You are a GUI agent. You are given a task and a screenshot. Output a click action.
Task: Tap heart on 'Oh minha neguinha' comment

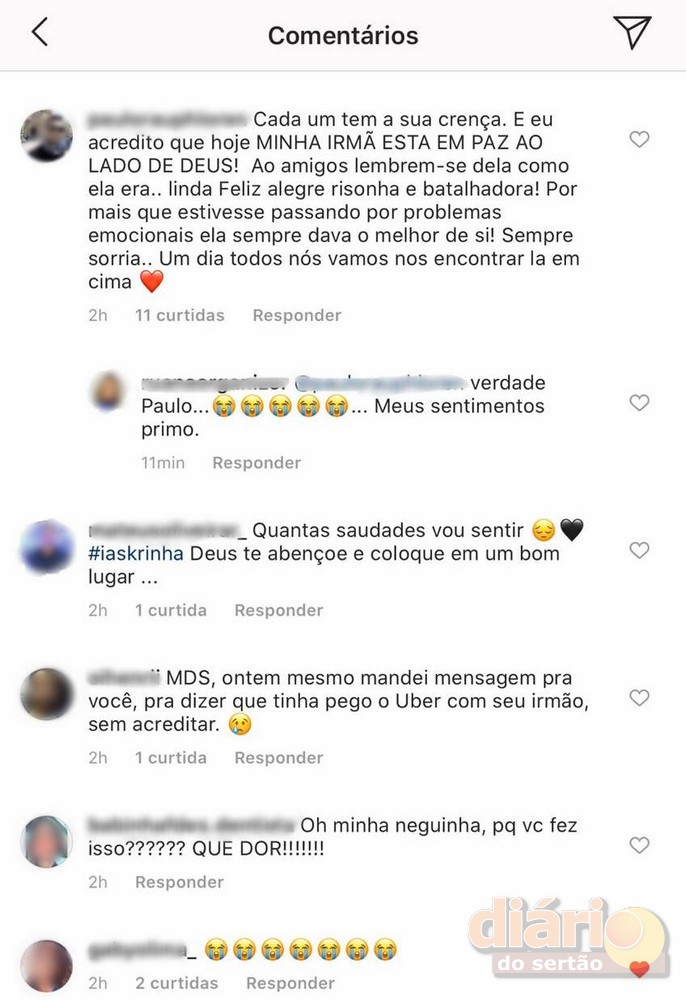click(639, 845)
